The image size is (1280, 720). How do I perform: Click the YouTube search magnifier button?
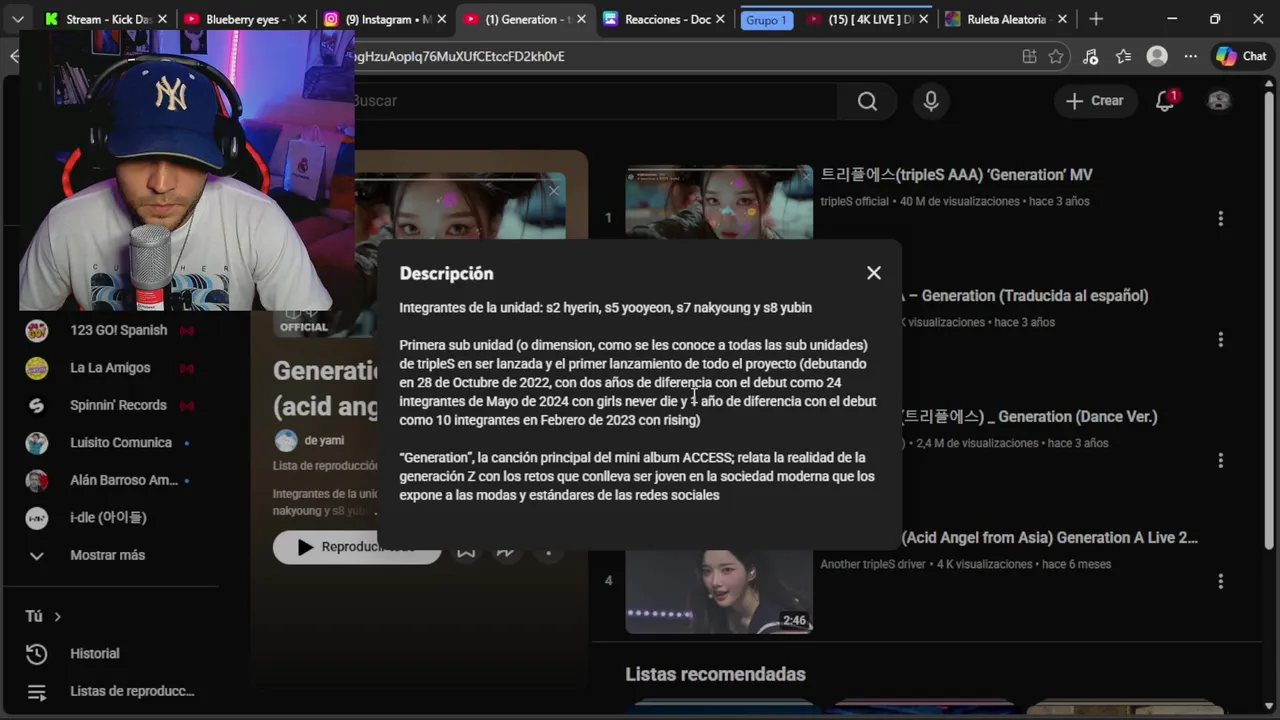click(867, 101)
